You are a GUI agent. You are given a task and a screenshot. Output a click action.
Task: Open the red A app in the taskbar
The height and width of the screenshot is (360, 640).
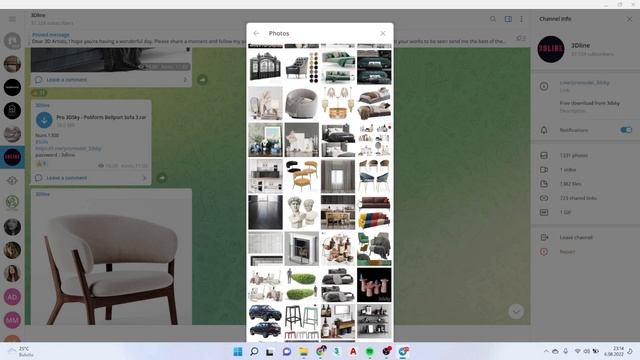click(353, 351)
